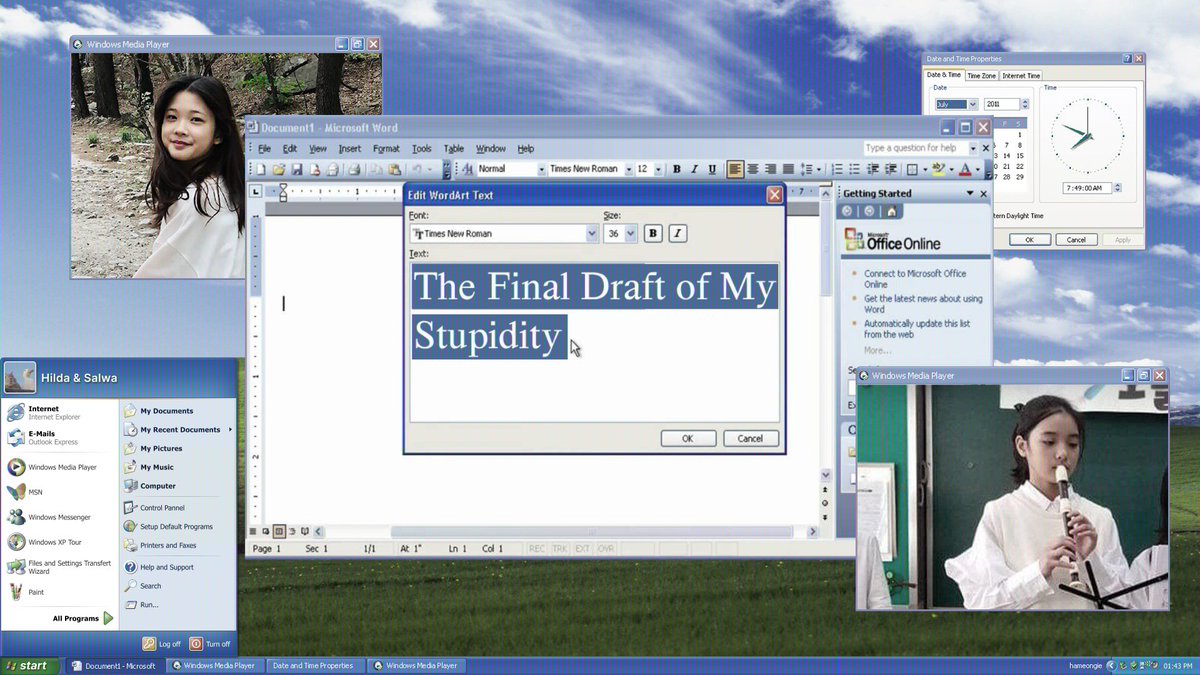Open the Tools menu in Word
The image size is (1200, 675).
pos(422,149)
